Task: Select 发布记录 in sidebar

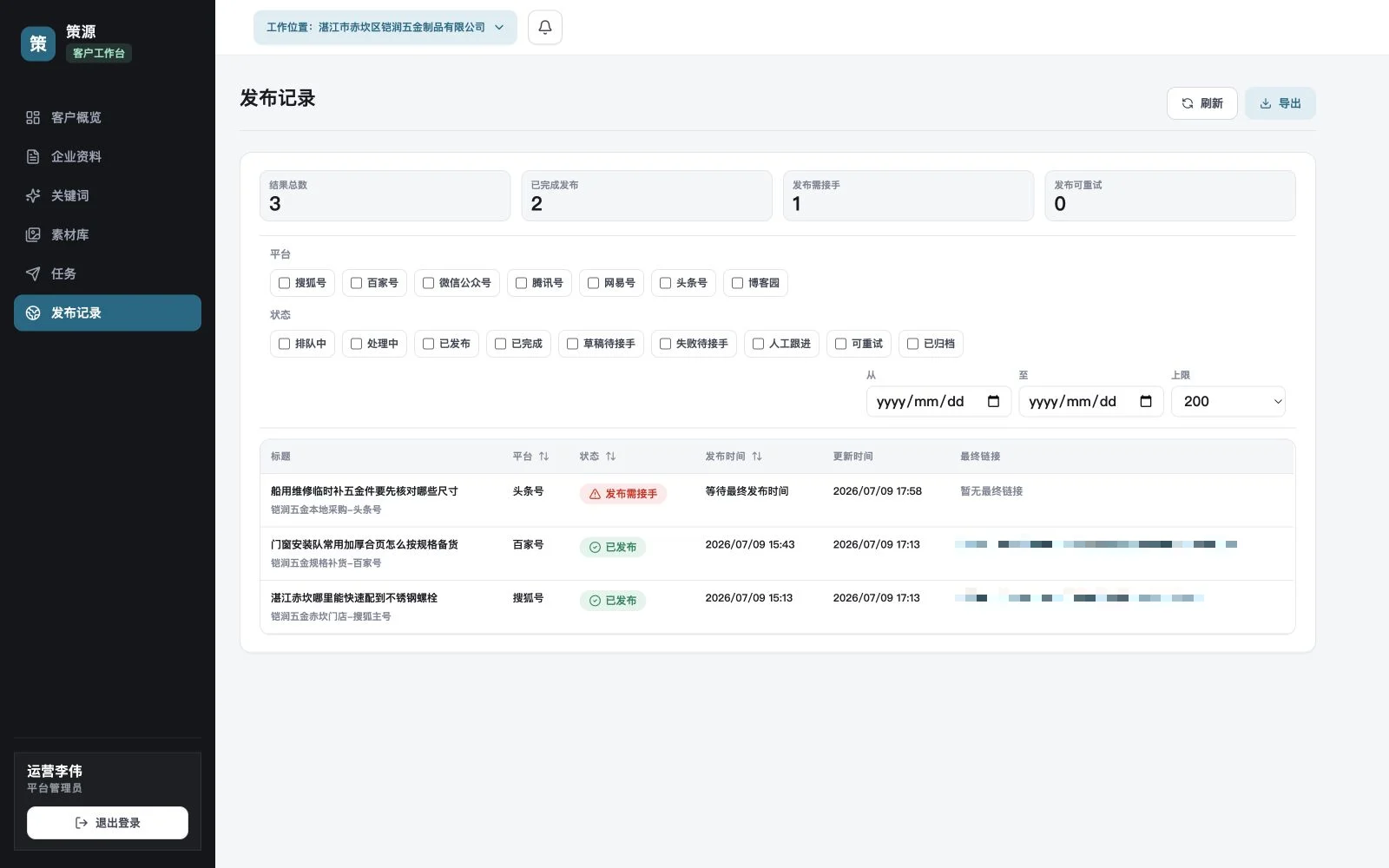Action: point(108,312)
